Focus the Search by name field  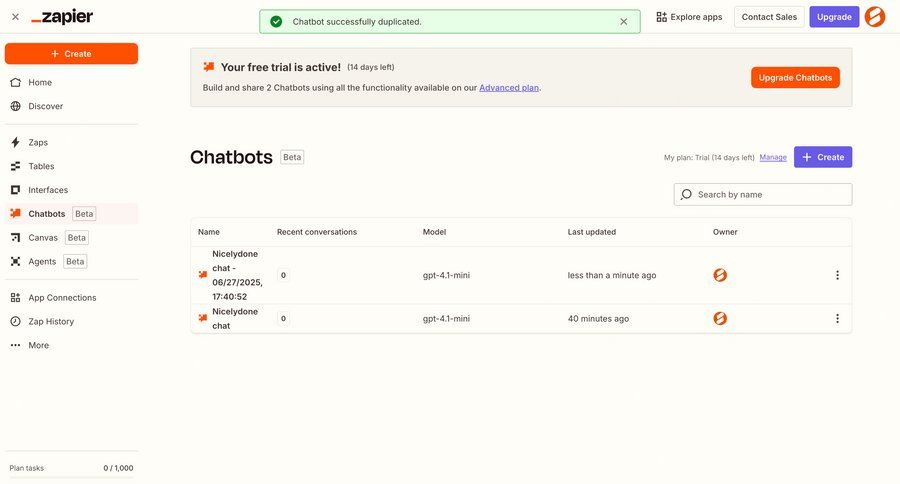coord(762,195)
